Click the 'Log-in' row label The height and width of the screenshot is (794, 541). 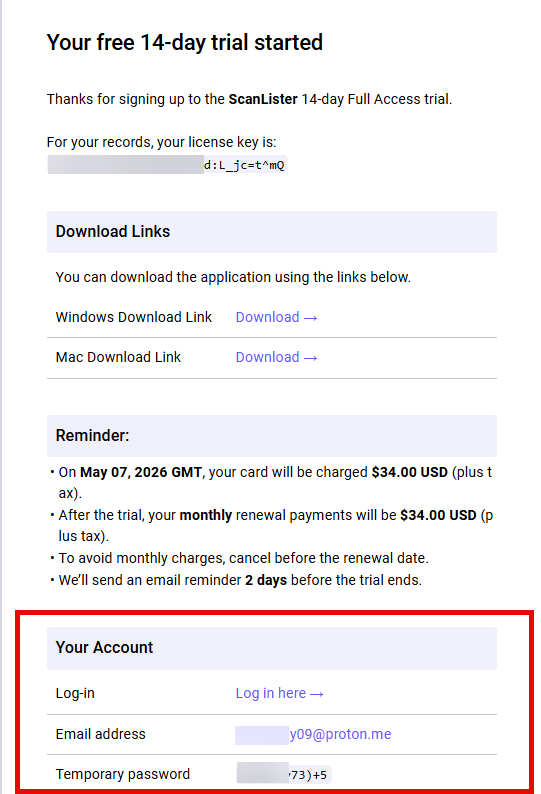pos(75,693)
